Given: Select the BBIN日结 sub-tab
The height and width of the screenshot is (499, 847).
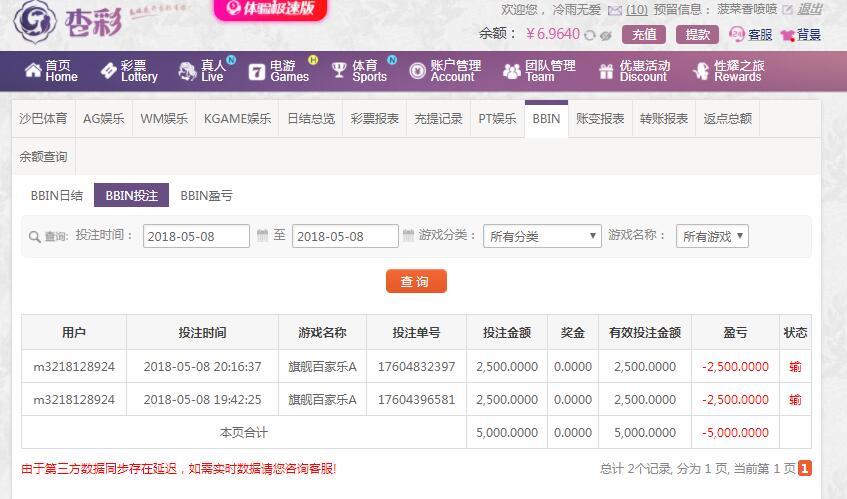Looking at the screenshot, I should pyautogui.click(x=57, y=196).
